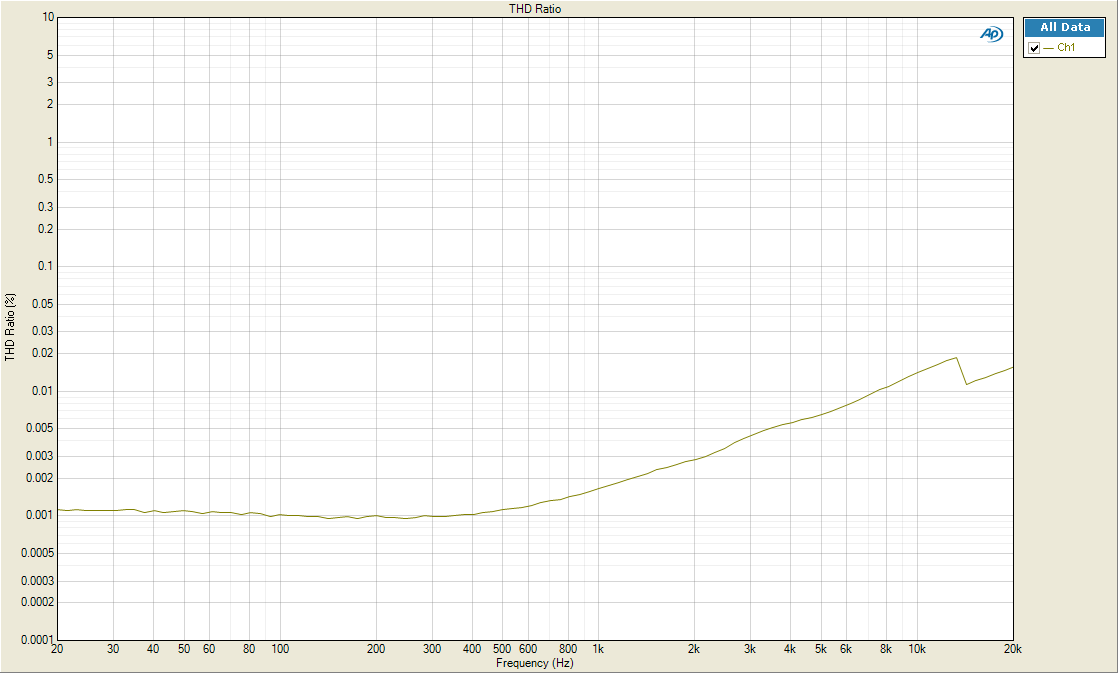Click the AP logo in the graph corner
This screenshot has height=673, width=1118.
[x=992, y=34]
